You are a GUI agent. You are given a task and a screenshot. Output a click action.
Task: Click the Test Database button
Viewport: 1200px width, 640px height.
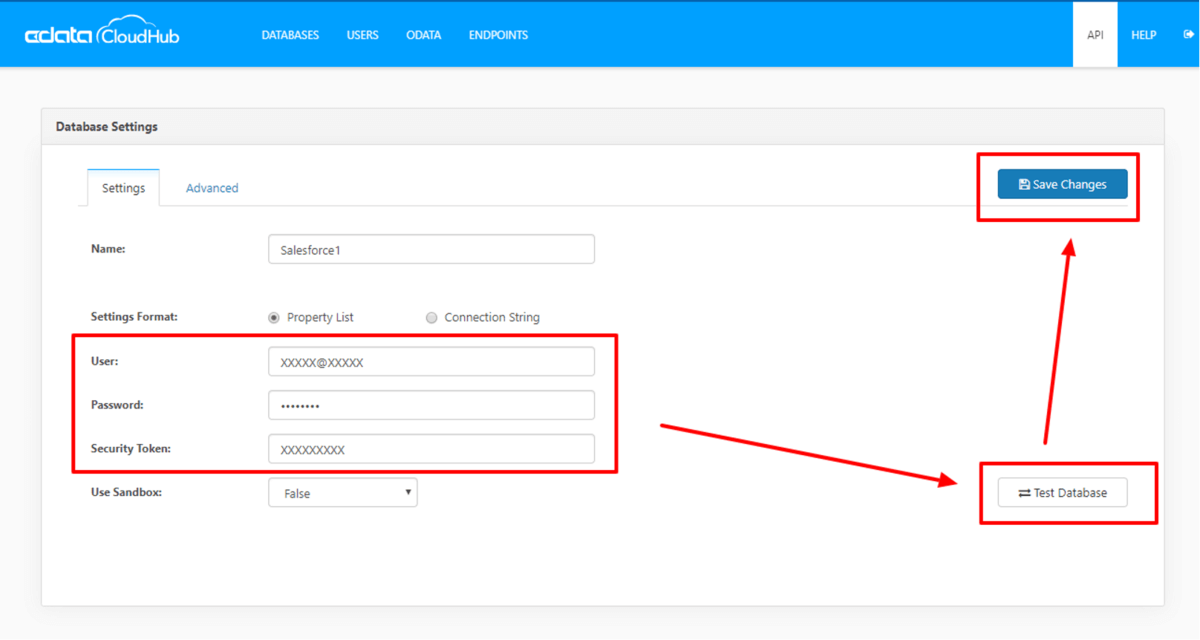[x=1062, y=492]
